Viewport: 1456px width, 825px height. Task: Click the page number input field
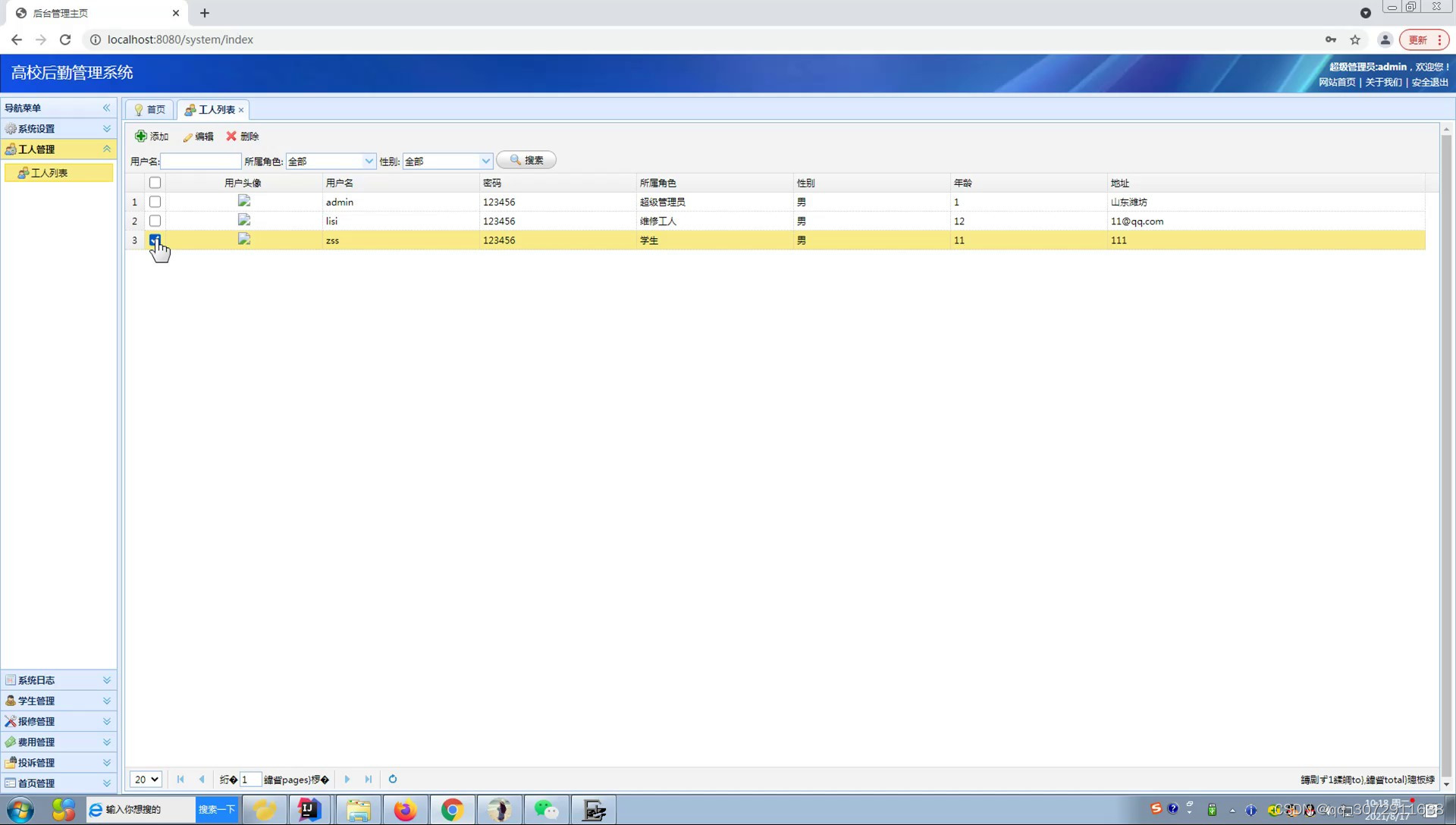[x=250, y=780]
